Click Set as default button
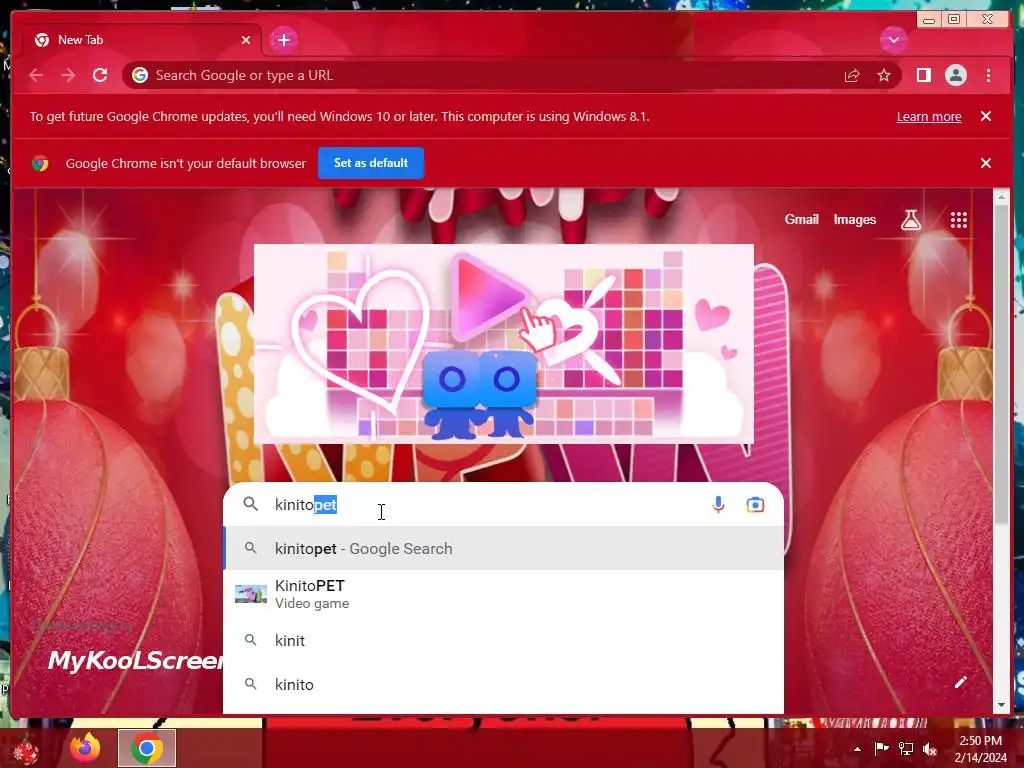The image size is (1024, 768). point(371,163)
